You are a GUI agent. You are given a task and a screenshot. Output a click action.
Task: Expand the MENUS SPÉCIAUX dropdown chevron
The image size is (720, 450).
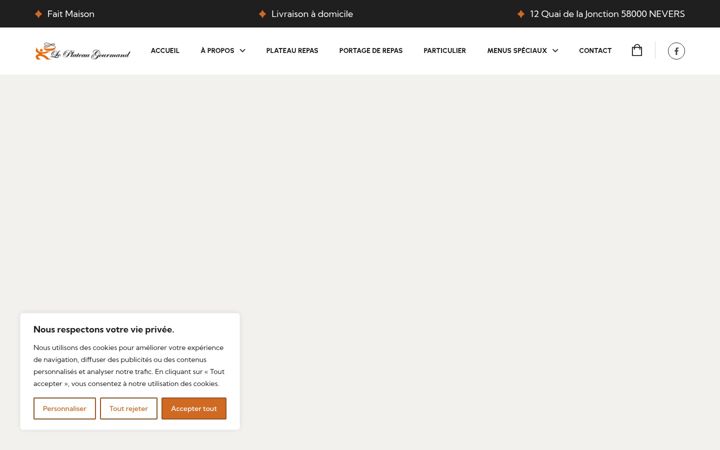[555, 51]
